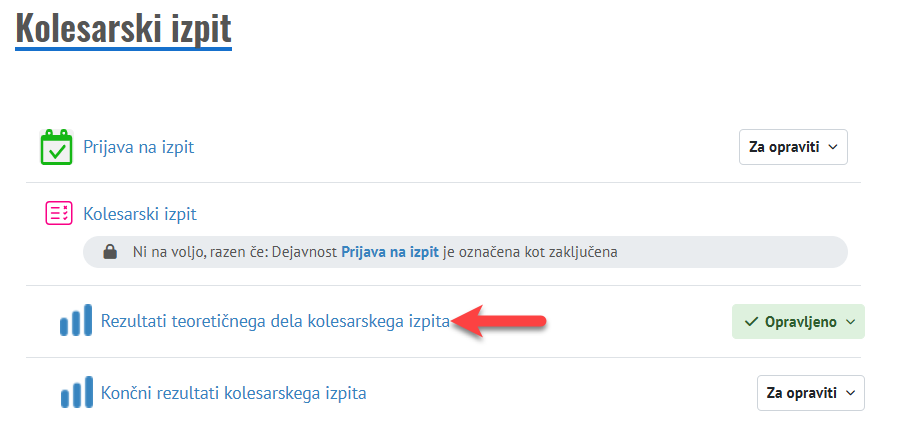Open the Prijava na izpit activity link
Image resolution: width=899 pixels, height=434 pixels.
pos(138,147)
